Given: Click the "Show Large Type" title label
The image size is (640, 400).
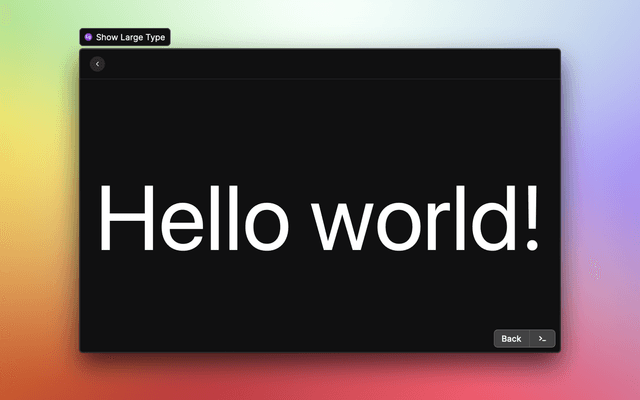Looking at the screenshot, I should coord(130,37).
